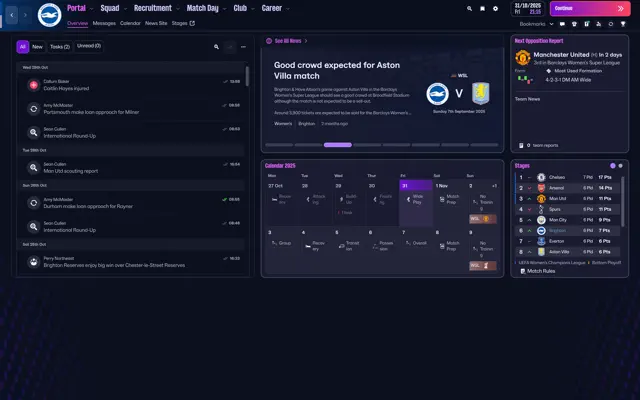Select the first news carousel indicator
This screenshot has height=400, width=640.
(279, 145)
